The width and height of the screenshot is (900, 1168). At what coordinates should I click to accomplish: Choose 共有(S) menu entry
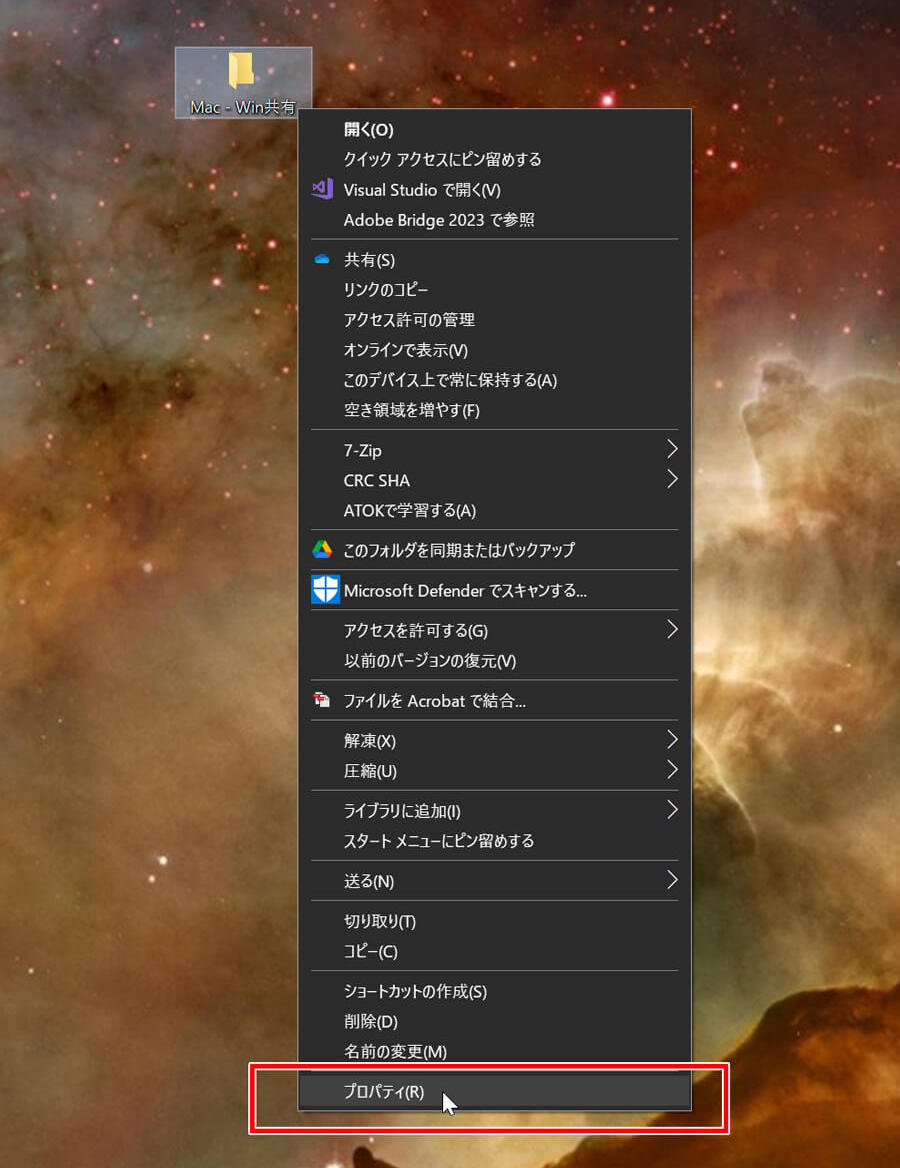tap(495, 260)
